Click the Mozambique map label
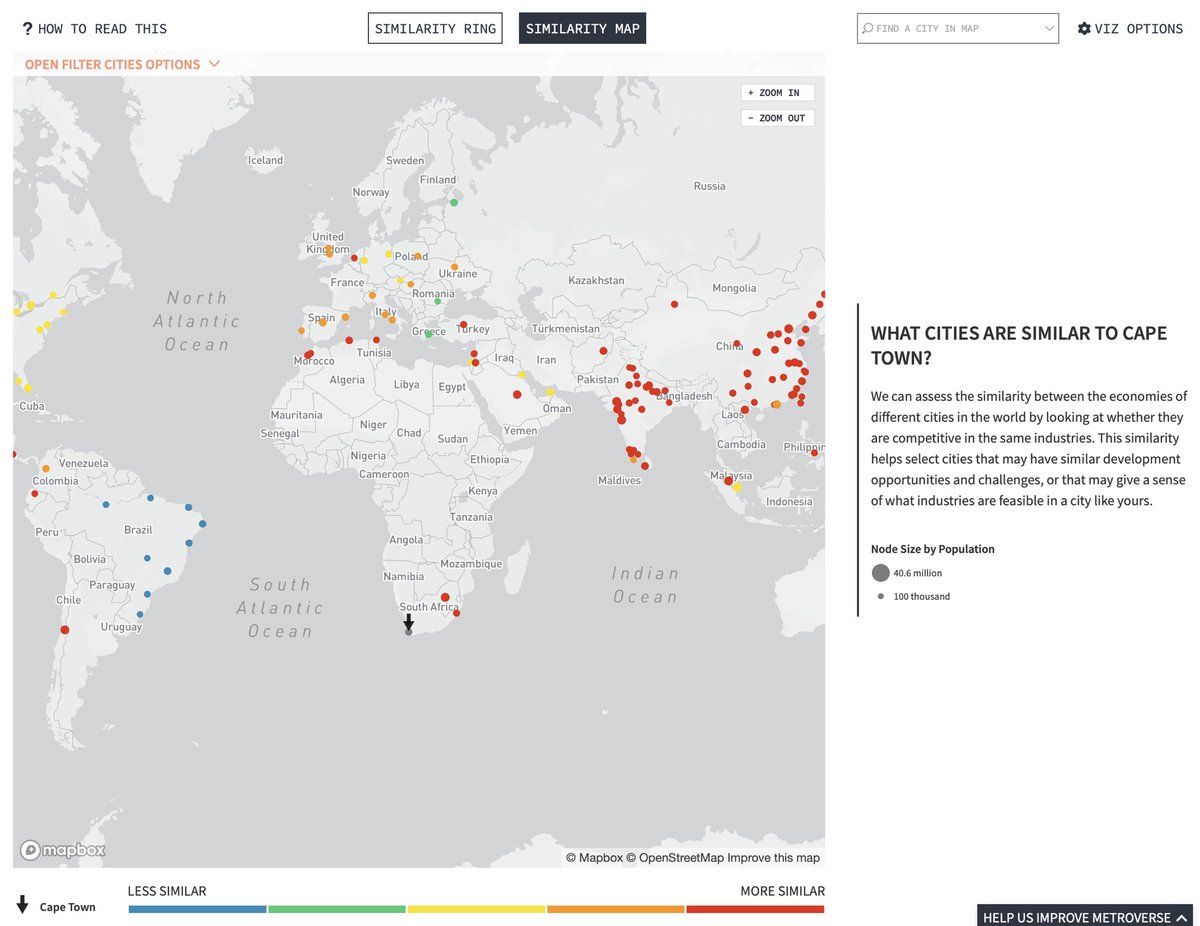 click(x=470, y=564)
